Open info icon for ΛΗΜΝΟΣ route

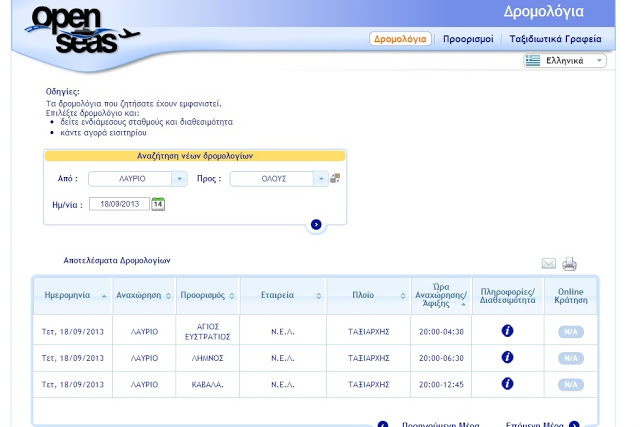(x=507, y=357)
